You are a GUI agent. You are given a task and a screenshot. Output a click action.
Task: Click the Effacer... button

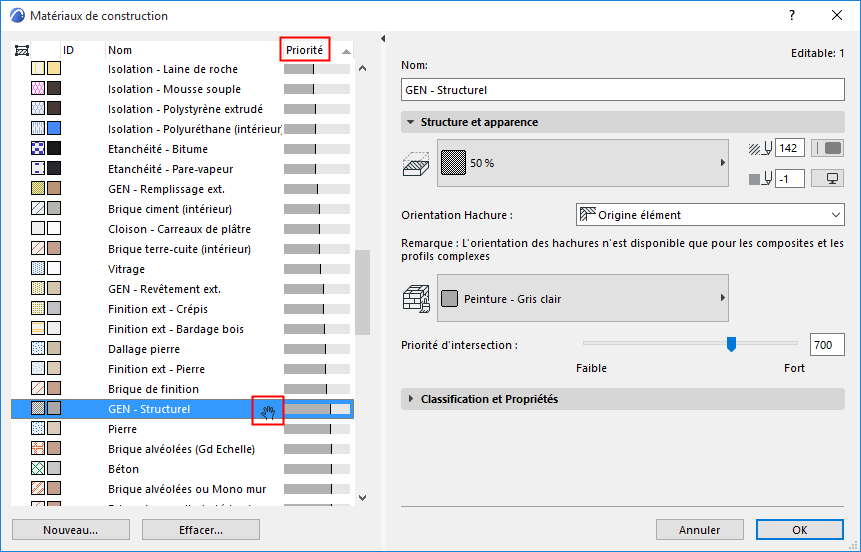click(200, 530)
